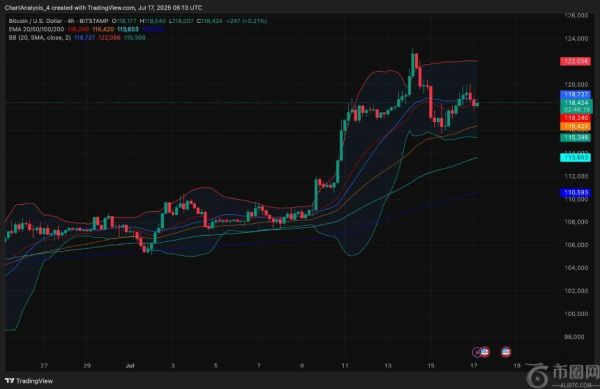Click the red 122,056 upper band axis label
Image resolution: width=600 pixels, height=389 pixels.
tap(576, 61)
